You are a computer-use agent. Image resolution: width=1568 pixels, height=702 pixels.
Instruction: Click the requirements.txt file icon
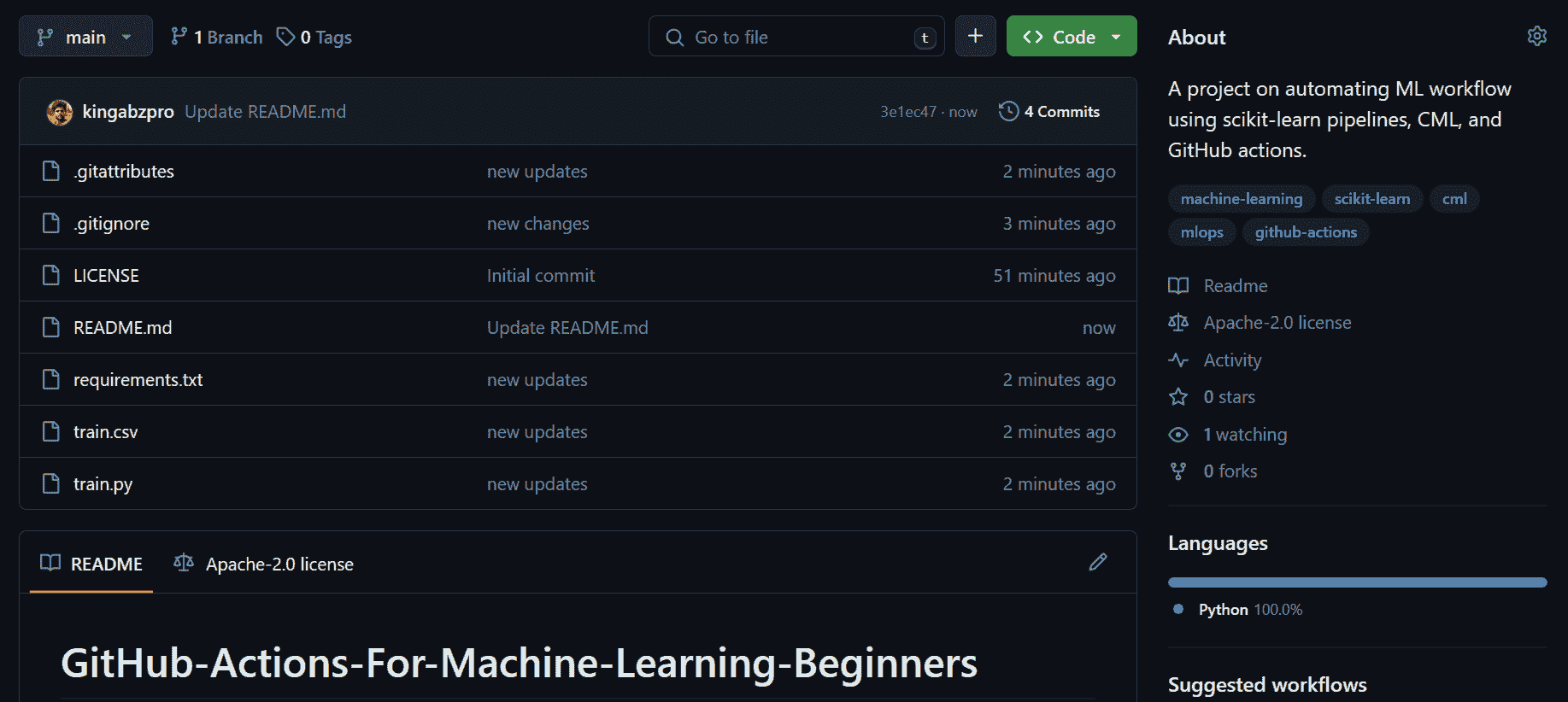click(51, 379)
